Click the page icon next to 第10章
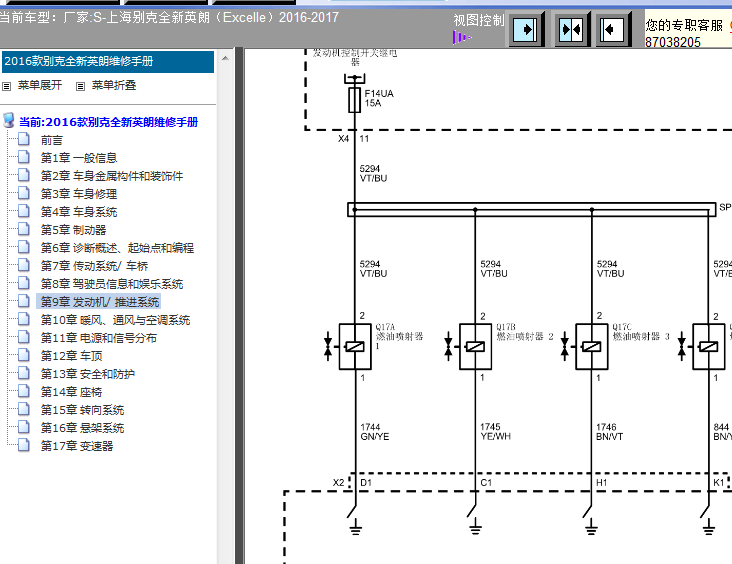 [x=24, y=319]
